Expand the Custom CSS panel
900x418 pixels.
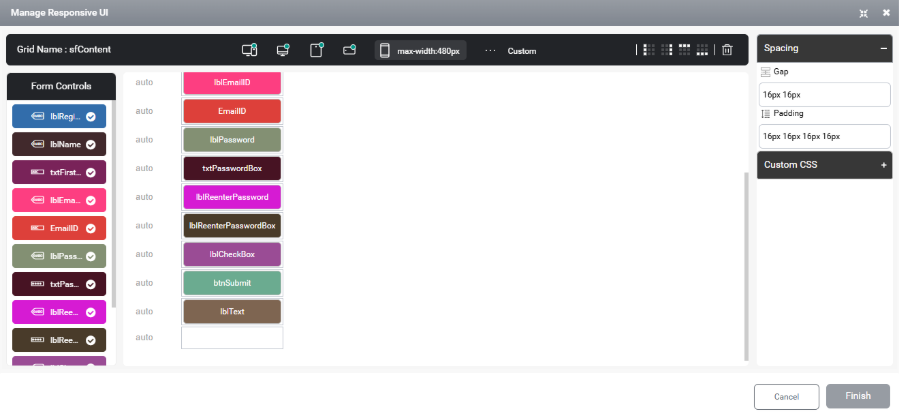click(883, 165)
